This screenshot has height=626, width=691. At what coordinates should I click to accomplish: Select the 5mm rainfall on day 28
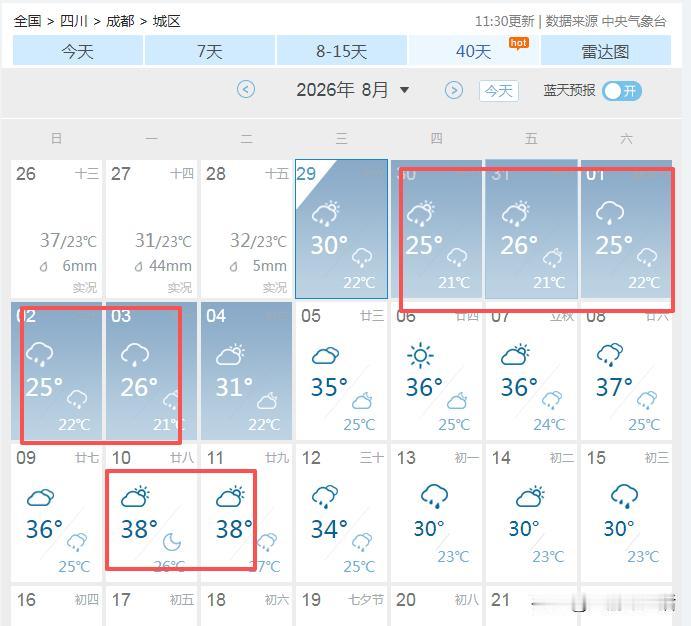(x=269, y=266)
